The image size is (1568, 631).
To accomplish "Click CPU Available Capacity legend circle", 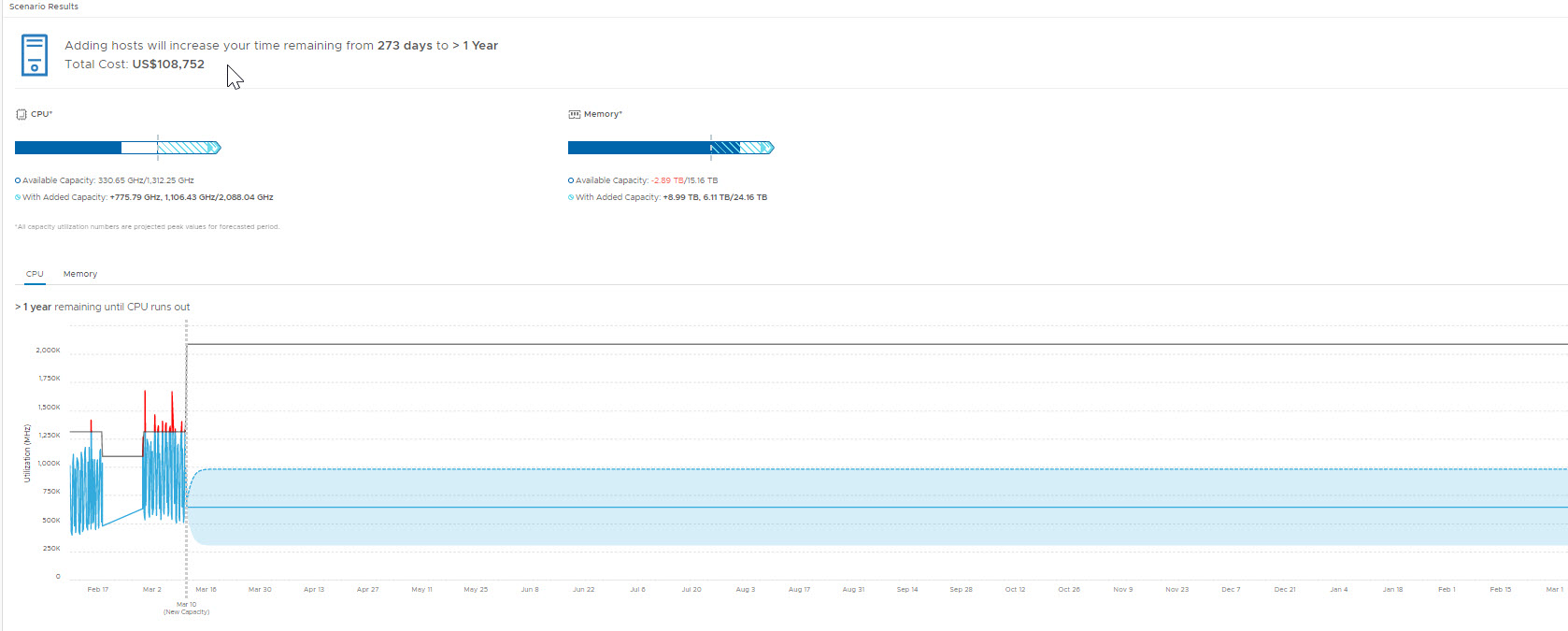I will tap(18, 180).
